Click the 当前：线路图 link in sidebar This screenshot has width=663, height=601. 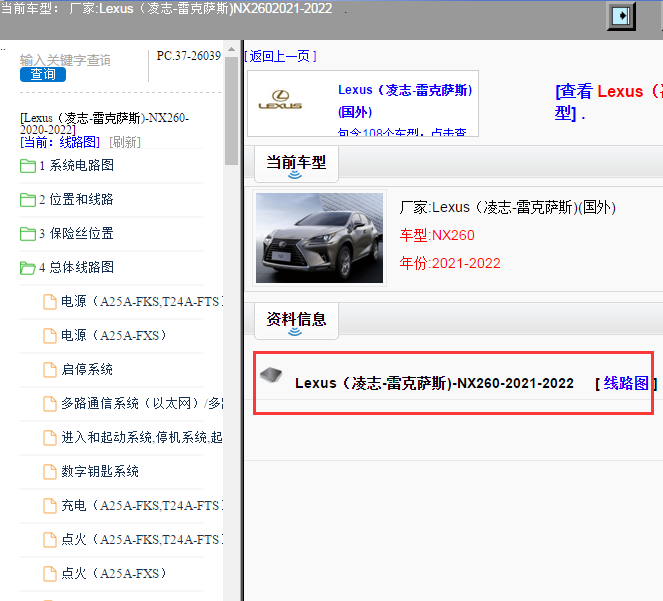tap(60, 142)
